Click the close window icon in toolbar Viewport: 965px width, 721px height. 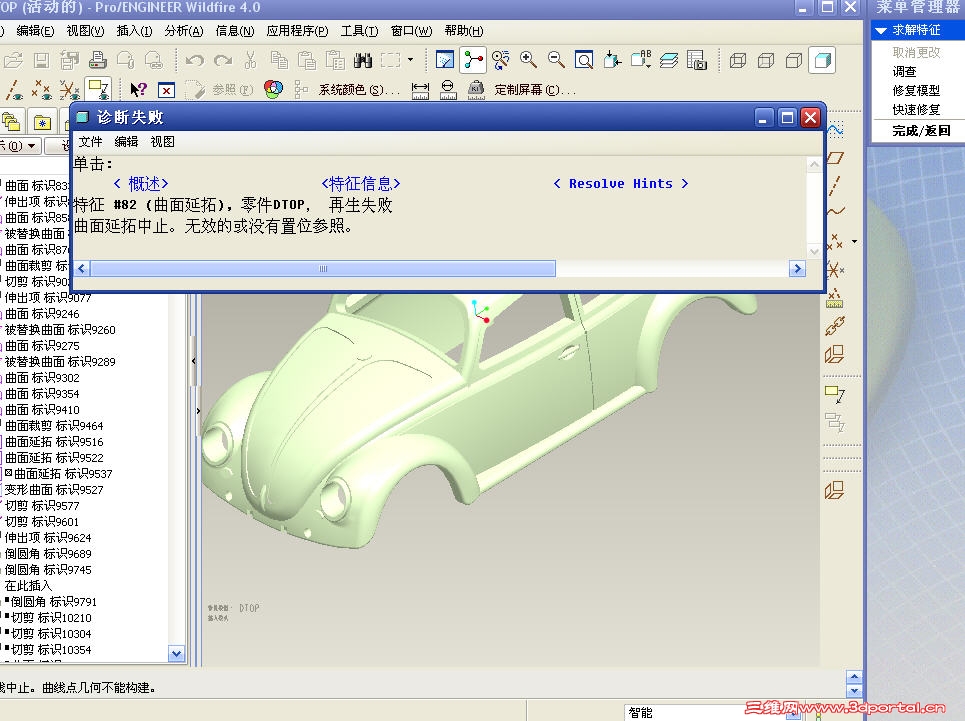point(166,90)
